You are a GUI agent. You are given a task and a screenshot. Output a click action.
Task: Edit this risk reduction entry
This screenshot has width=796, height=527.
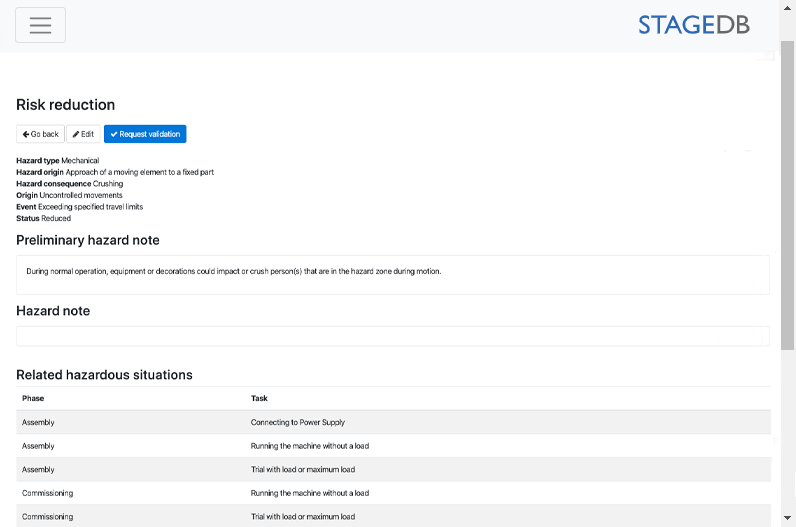click(83, 134)
